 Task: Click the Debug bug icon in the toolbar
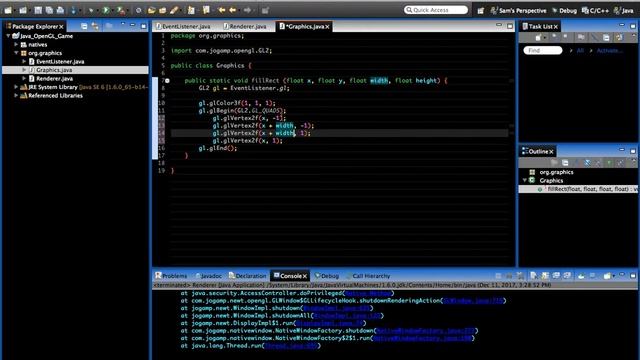[91, 10]
